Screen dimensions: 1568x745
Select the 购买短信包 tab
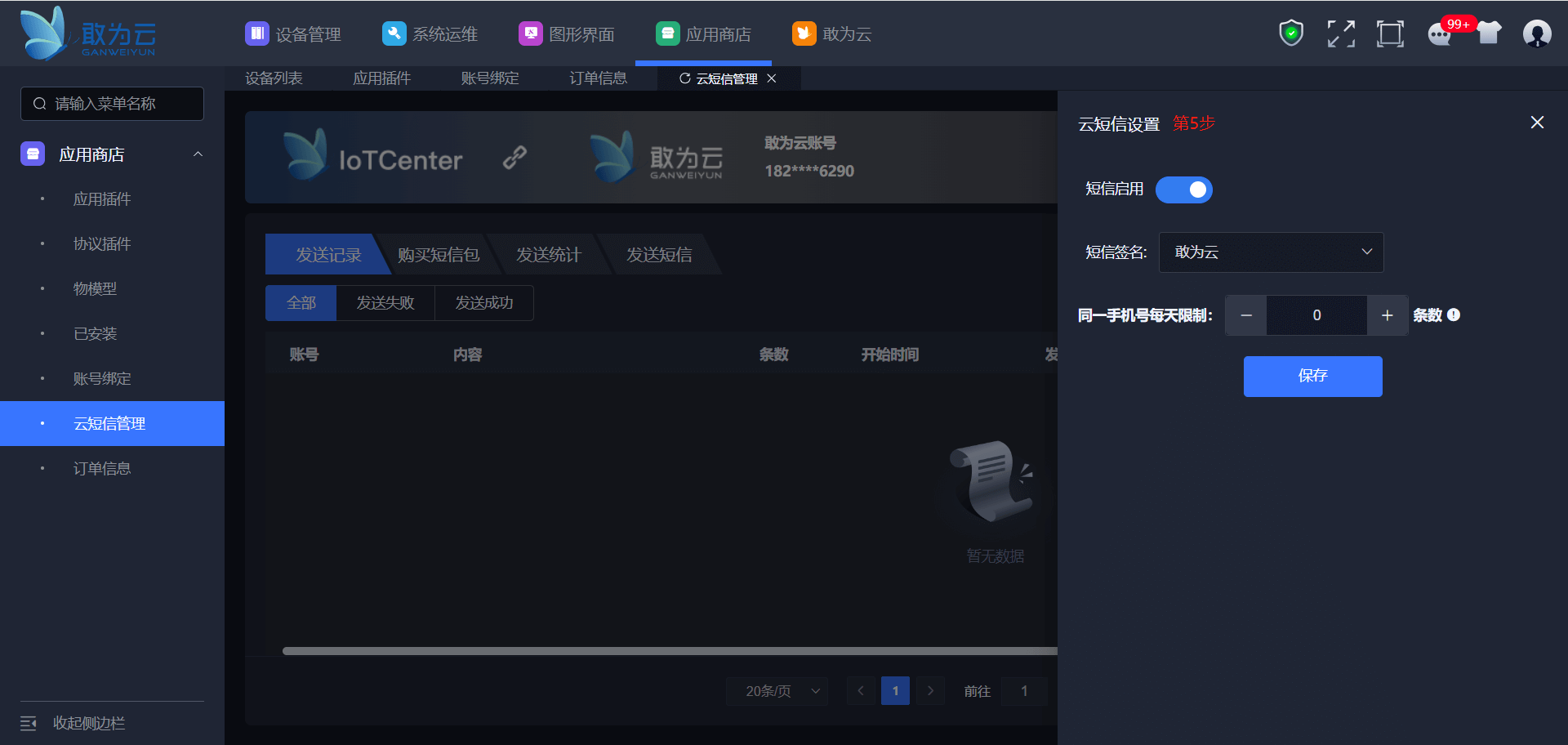point(439,255)
